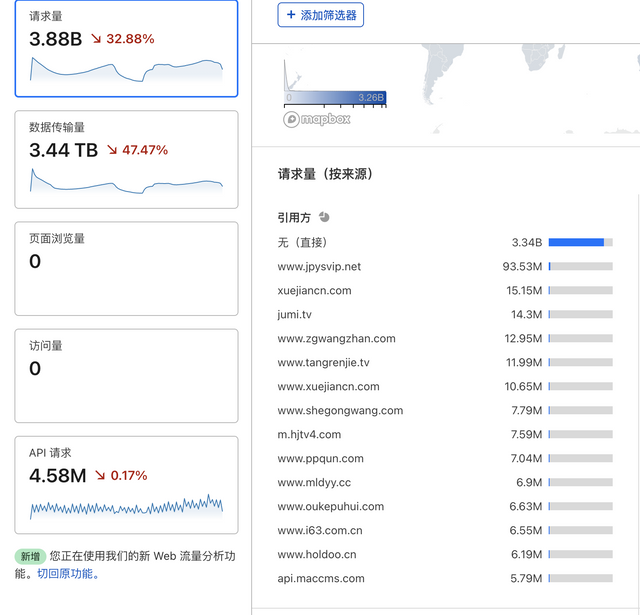Click the jumi.tv referrer entry
This screenshot has width=640, height=615.
coord(294,314)
